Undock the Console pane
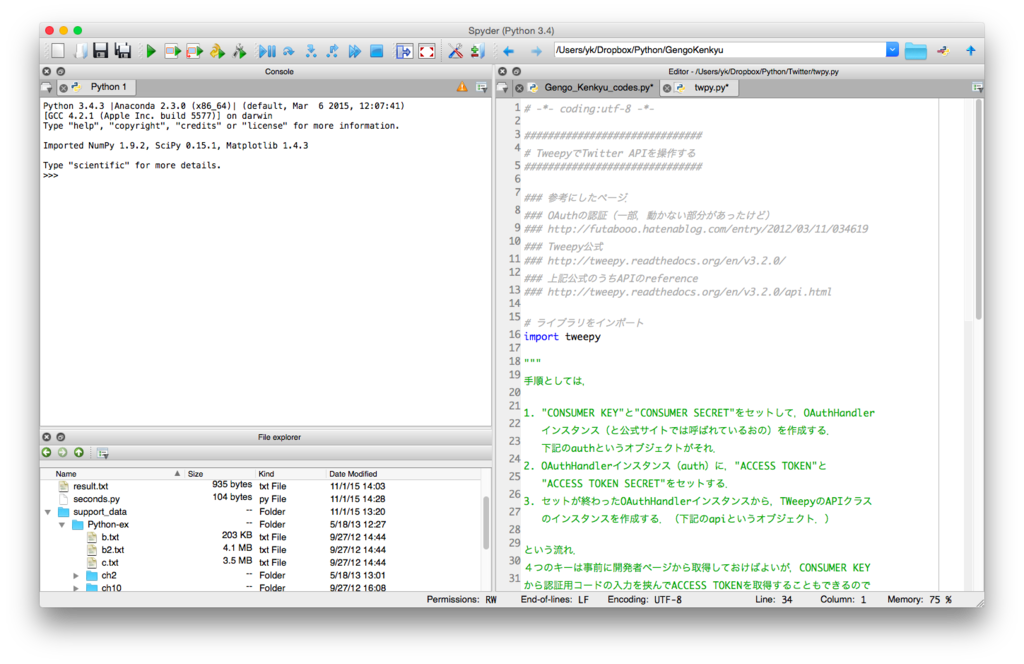This screenshot has width=1024, height=664. point(61,71)
